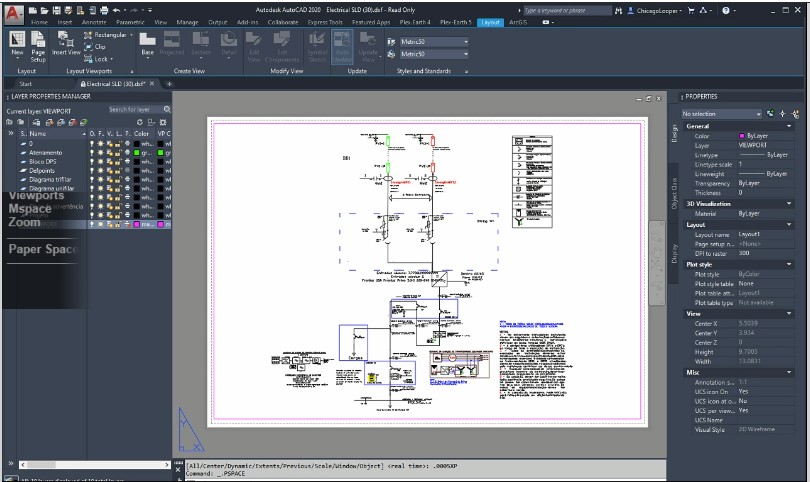
Task: Click the Layout Viewports panel launcher arrow
Action: pyautogui.click(x=132, y=71)
